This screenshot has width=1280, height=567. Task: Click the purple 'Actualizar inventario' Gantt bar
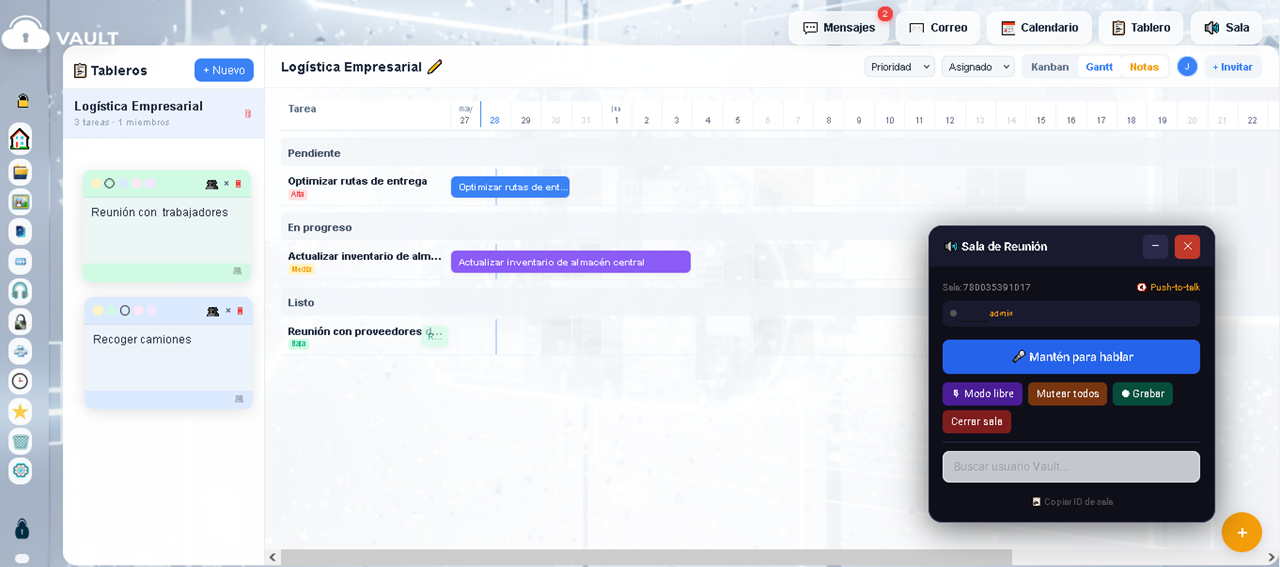click(571, 262)
